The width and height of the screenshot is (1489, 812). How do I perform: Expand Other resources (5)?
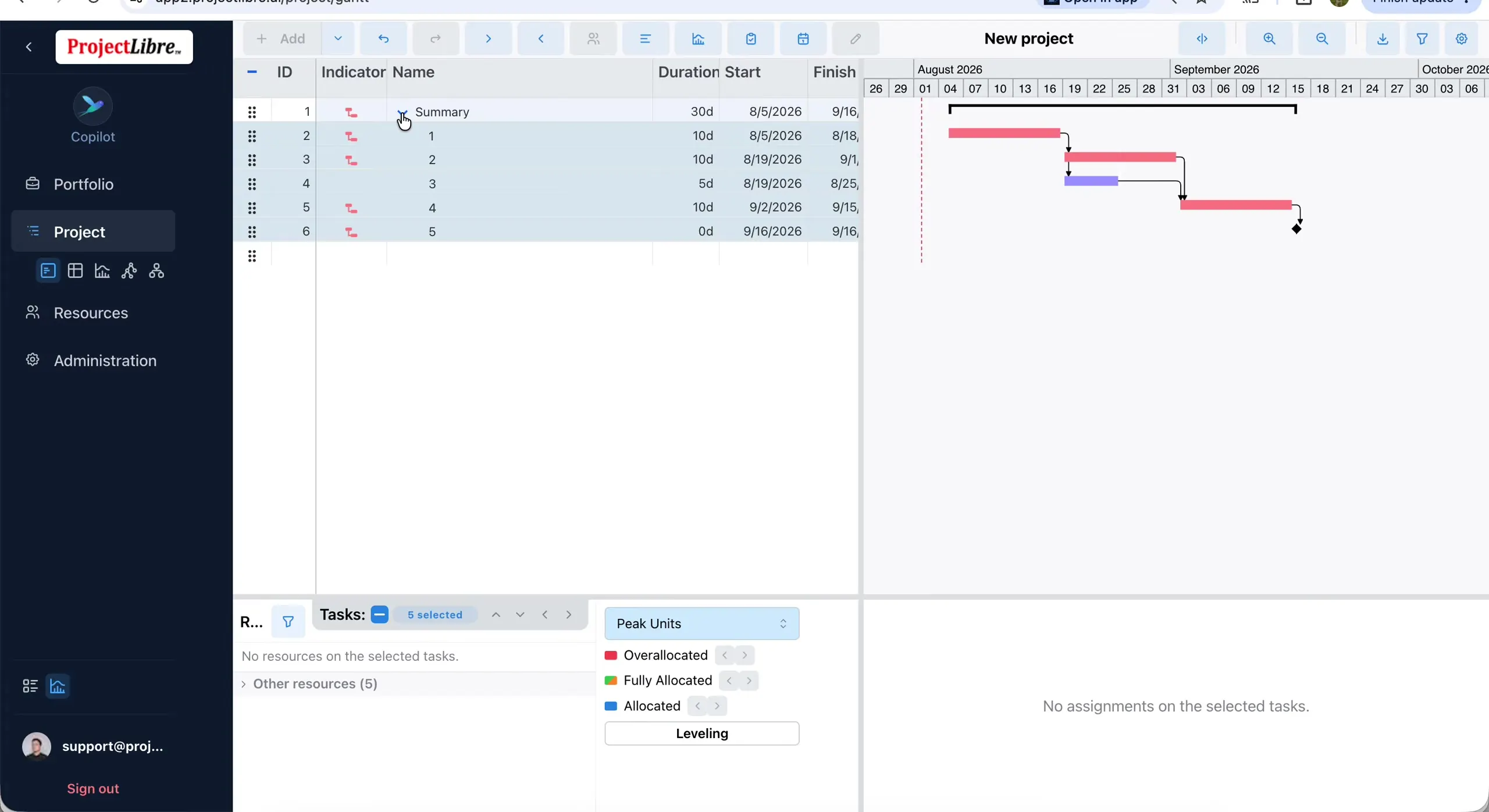click(244, 684)
